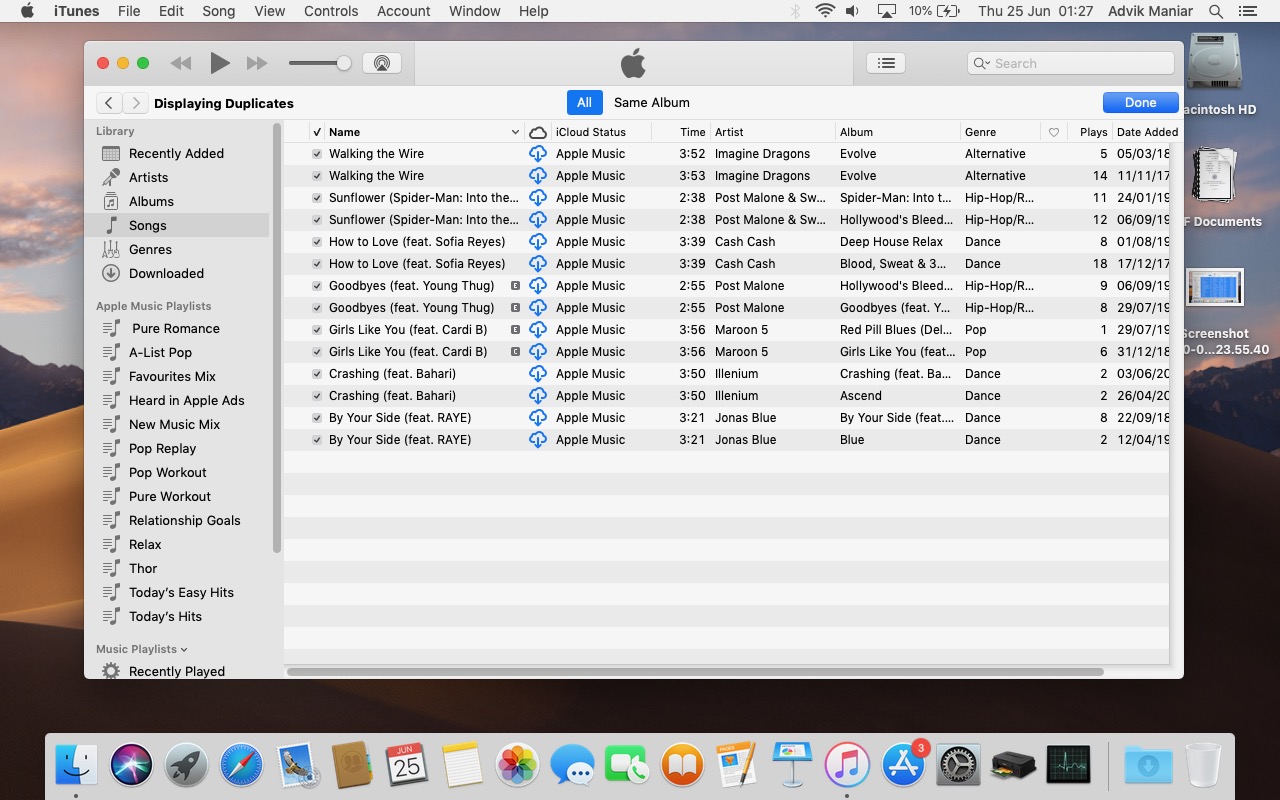This screenshot has width=1280, height=800.
Task: Open the iTunes menu
Action: (76, 11)
